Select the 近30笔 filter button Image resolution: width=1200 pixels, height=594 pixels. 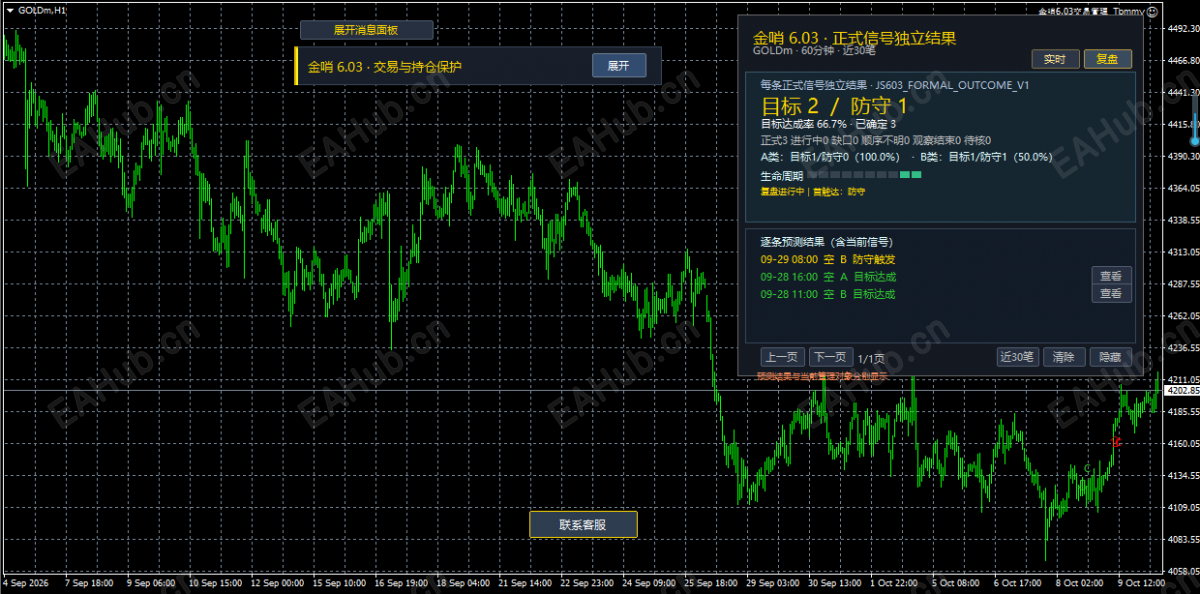(x=1017, y=357)
